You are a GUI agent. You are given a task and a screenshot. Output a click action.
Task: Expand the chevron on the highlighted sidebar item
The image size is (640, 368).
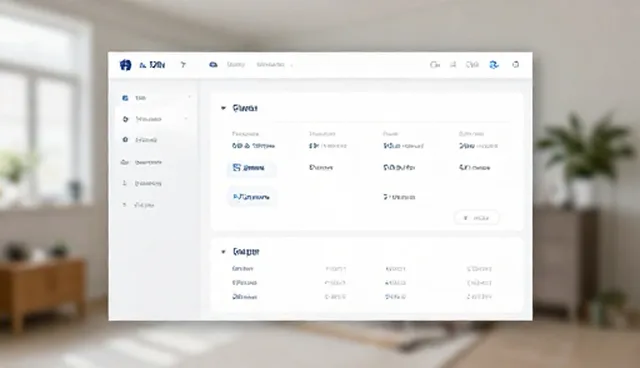coord(186,119)
